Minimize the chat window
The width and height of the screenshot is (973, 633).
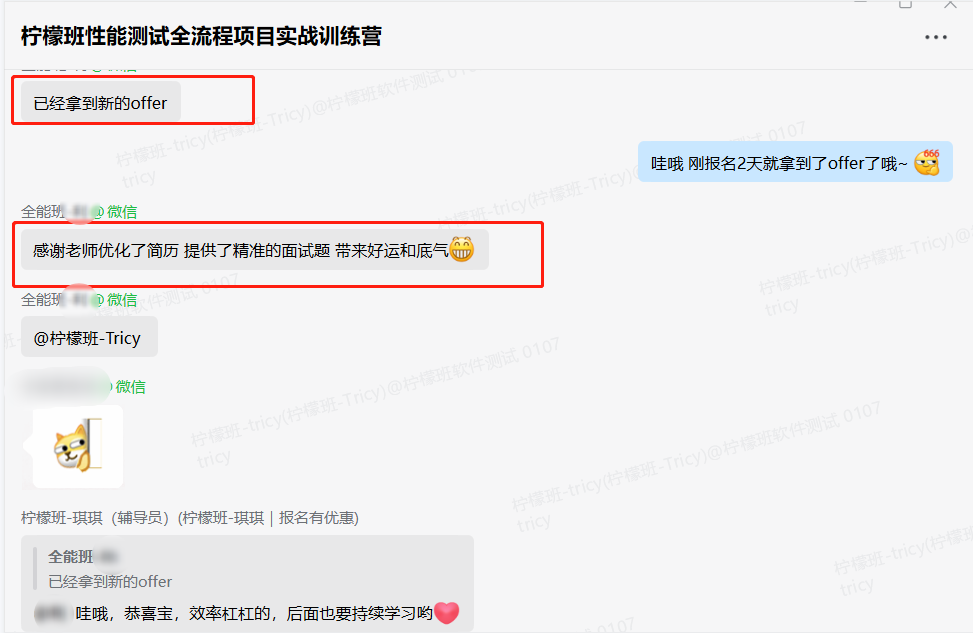860,2
